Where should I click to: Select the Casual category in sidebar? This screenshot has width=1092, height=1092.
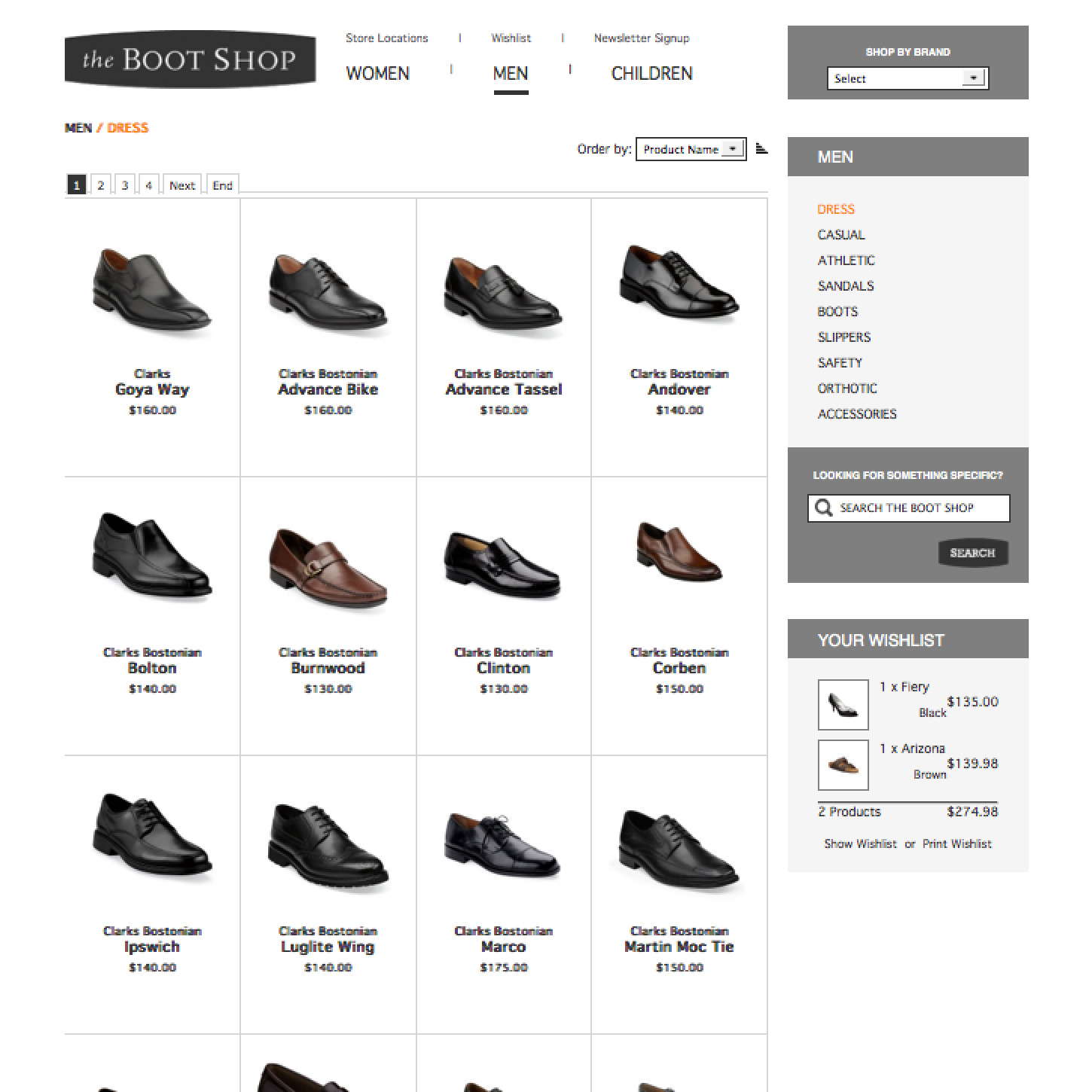pyautogui.click(x=841, y=235)
